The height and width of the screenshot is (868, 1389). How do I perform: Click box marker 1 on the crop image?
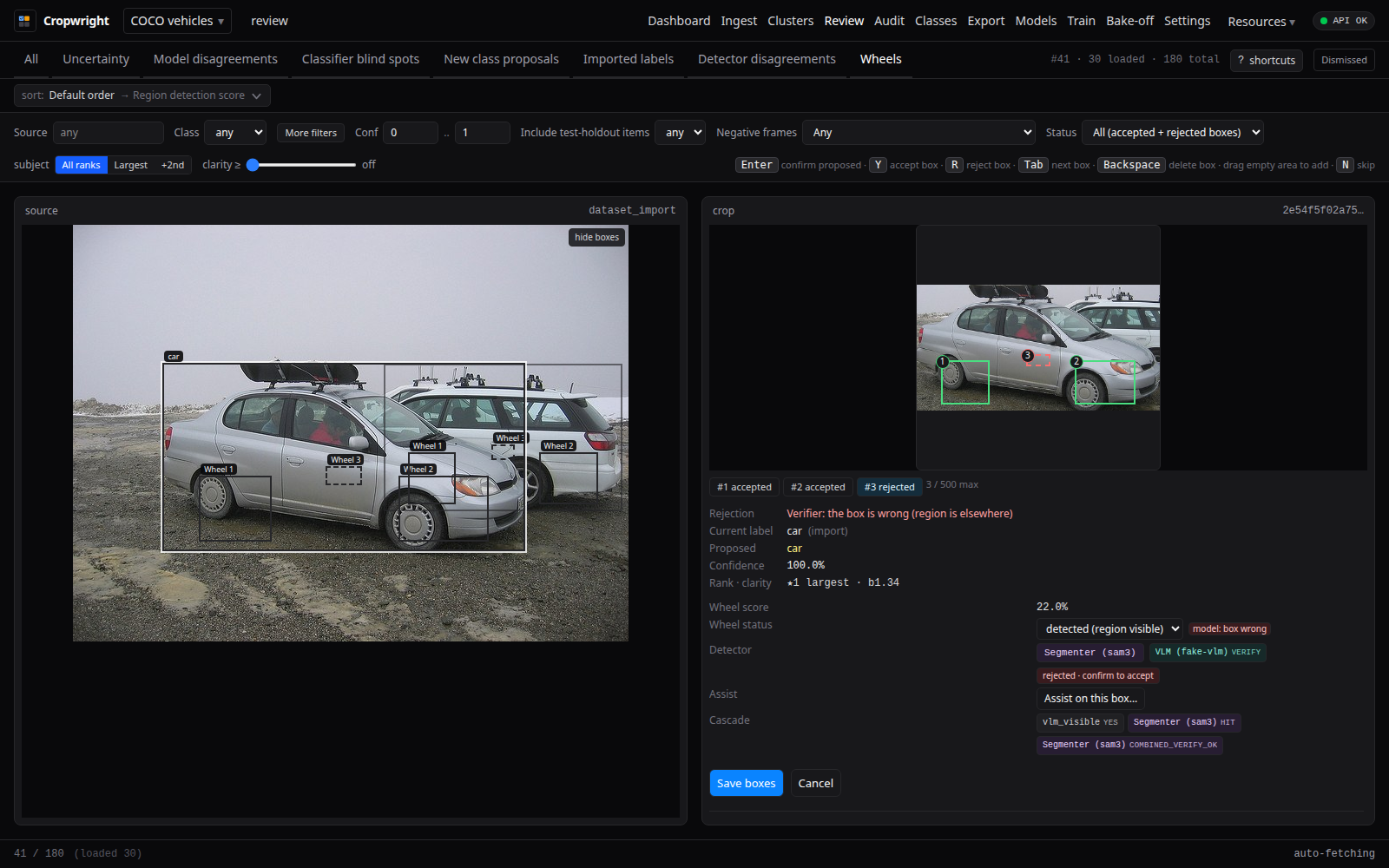pyautogui.click(x=943, y=361)
